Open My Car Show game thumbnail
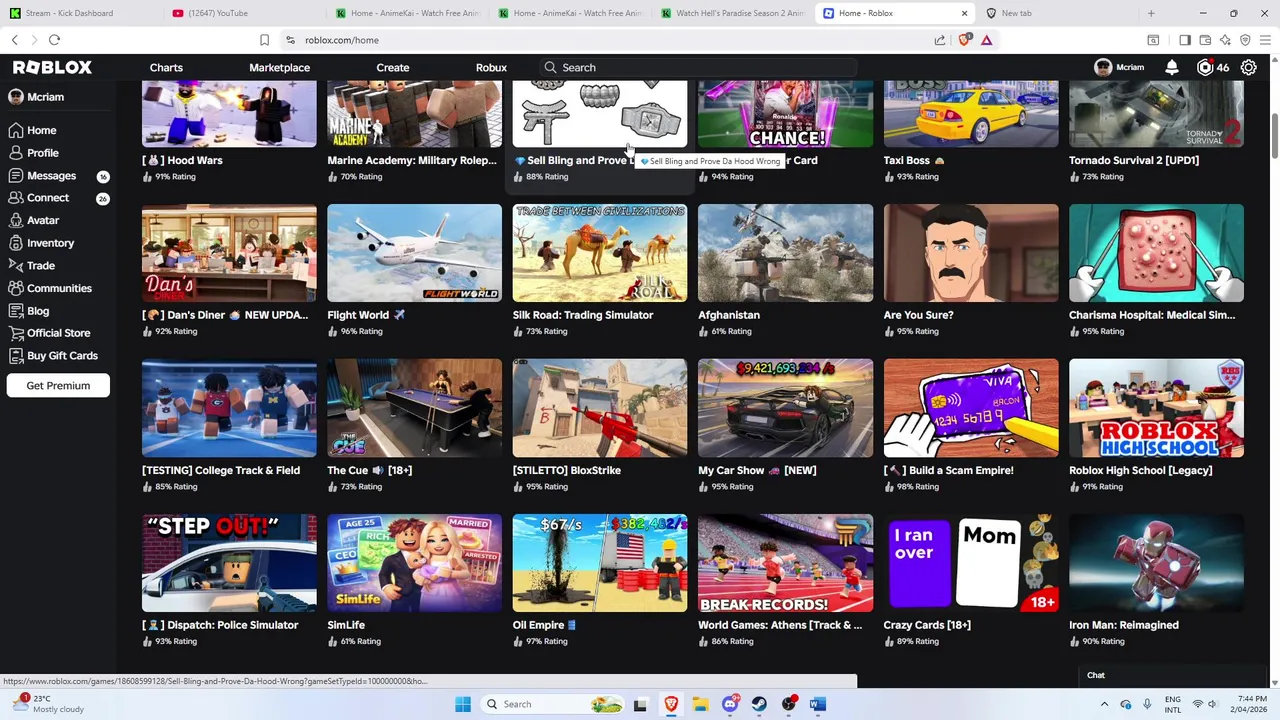1280x720 pixels. (785, 408)
